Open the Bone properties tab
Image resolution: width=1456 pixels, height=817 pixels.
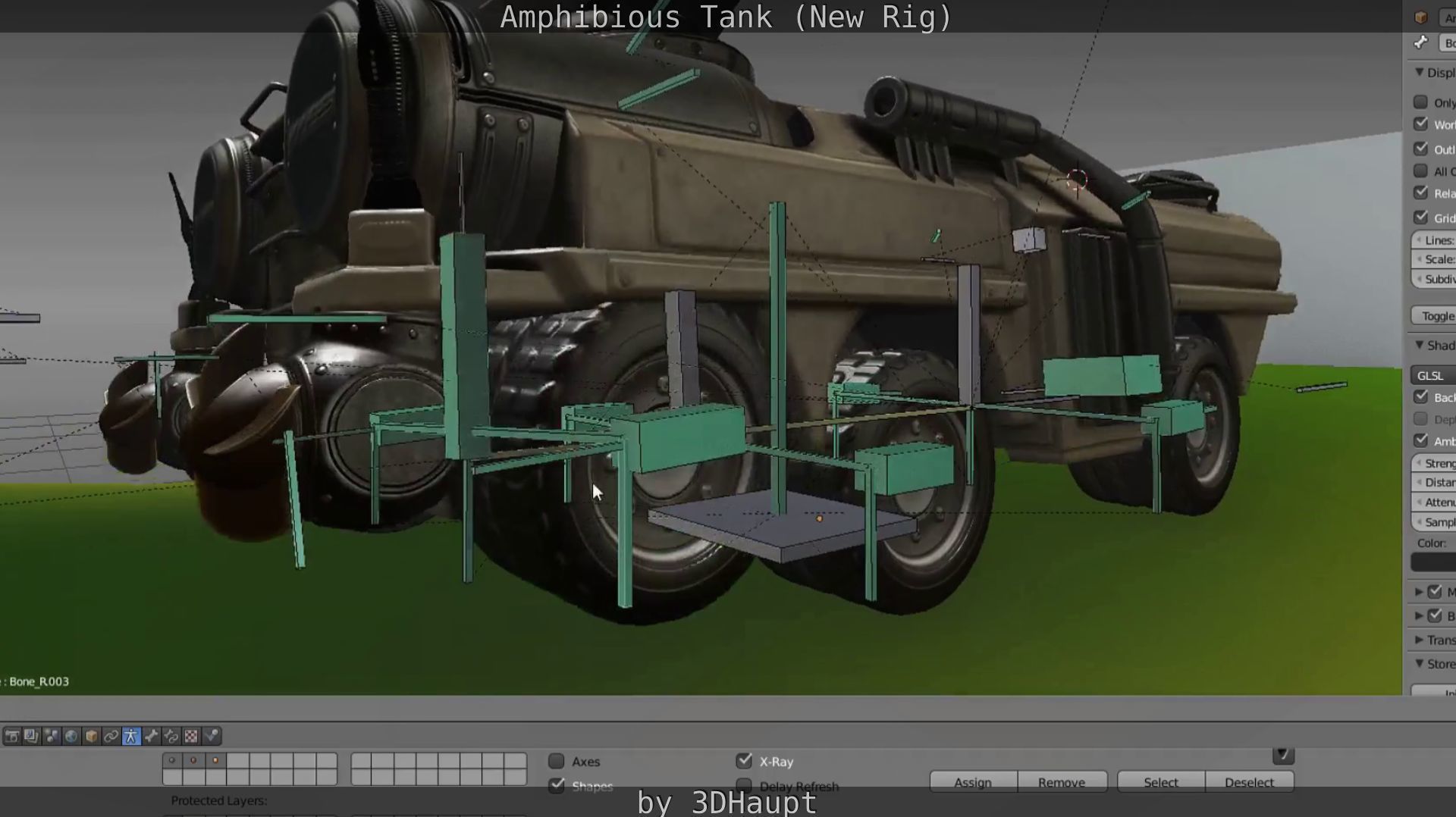[152, 736]
